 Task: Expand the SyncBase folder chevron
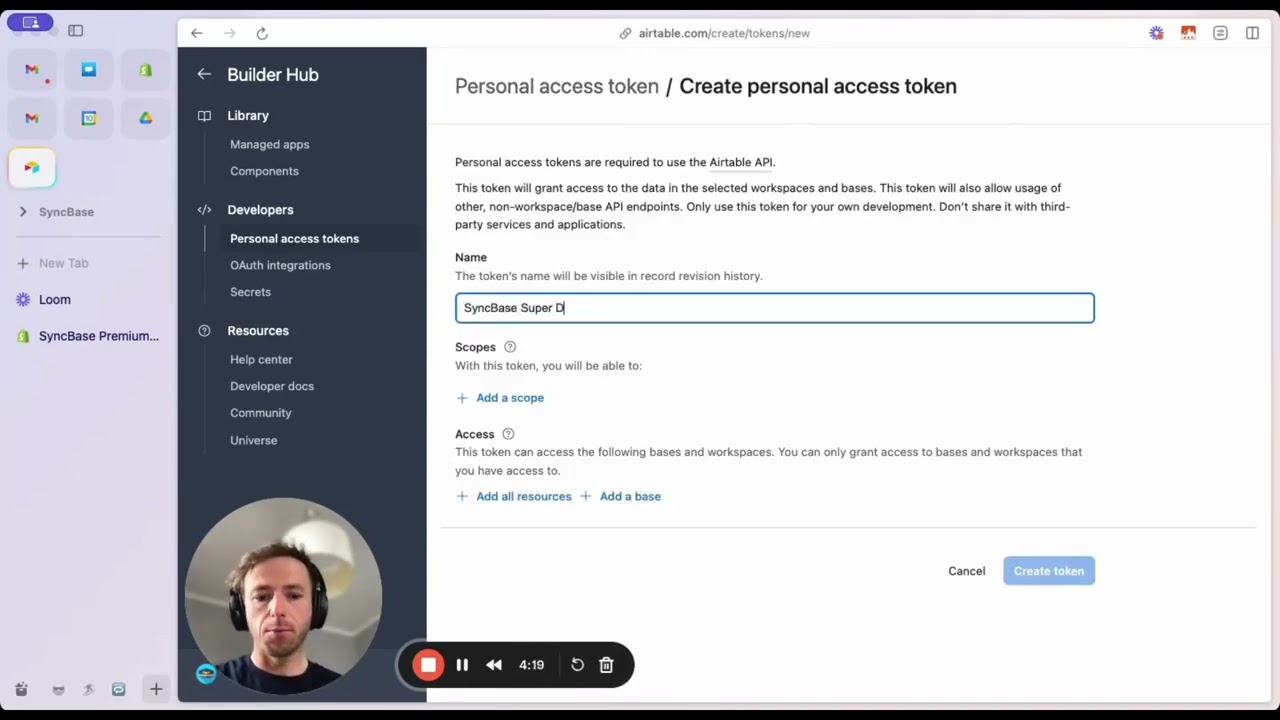point(23,212)
